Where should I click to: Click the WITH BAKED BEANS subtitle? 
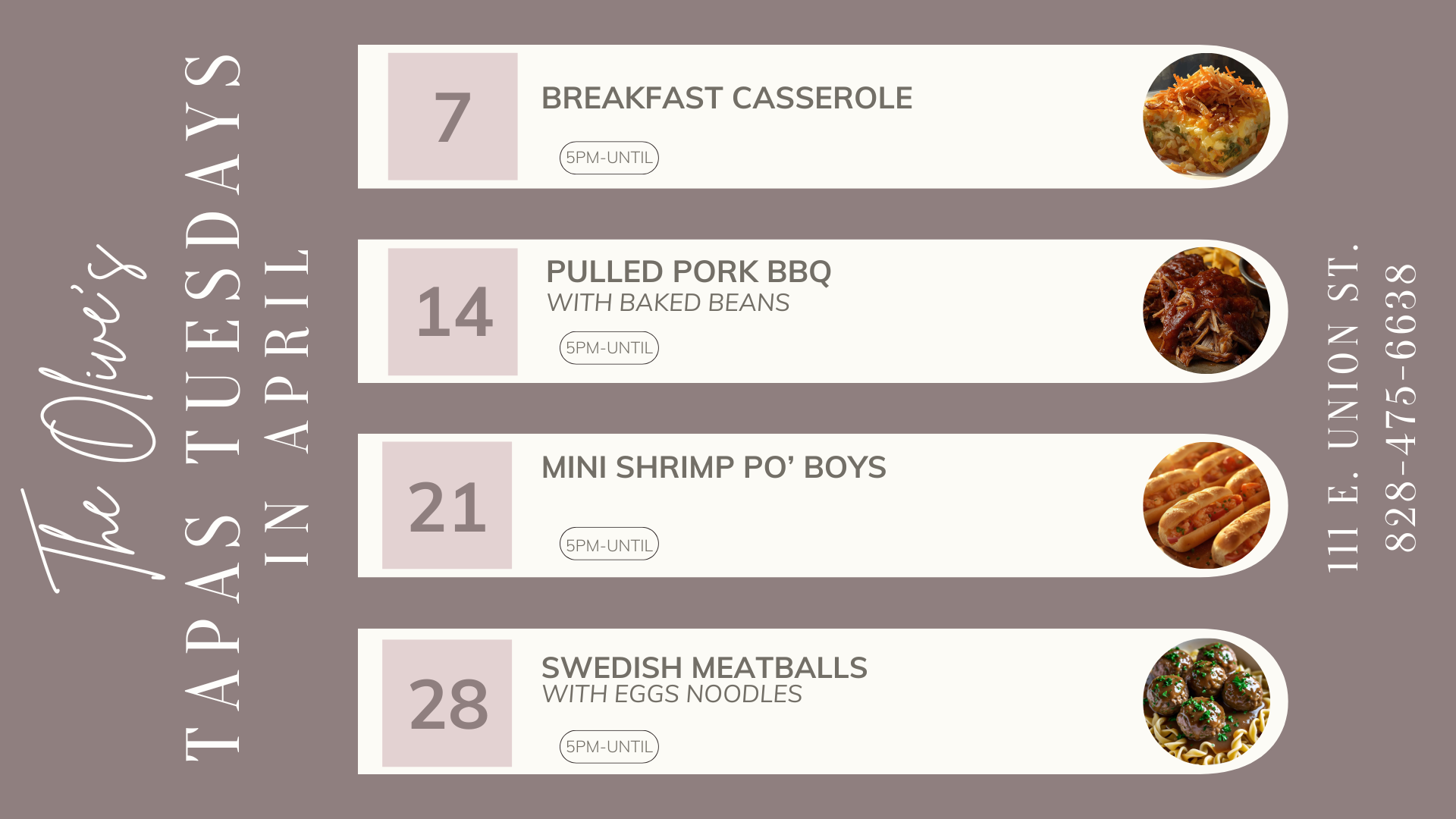(x=667, y=303)
